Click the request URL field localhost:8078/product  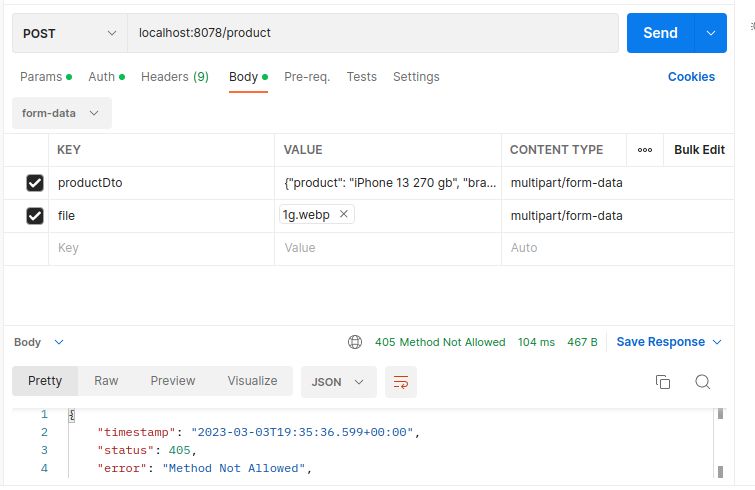(373, 33)
